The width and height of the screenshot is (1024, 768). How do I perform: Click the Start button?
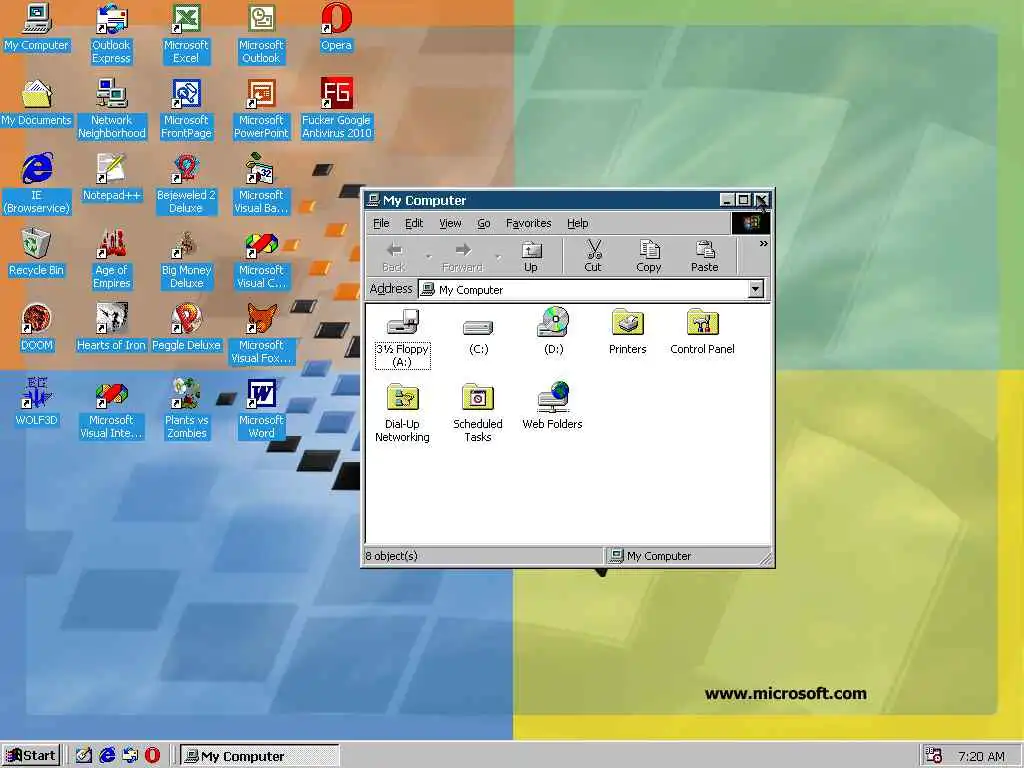pyautogui.click(x=31, y=756)
